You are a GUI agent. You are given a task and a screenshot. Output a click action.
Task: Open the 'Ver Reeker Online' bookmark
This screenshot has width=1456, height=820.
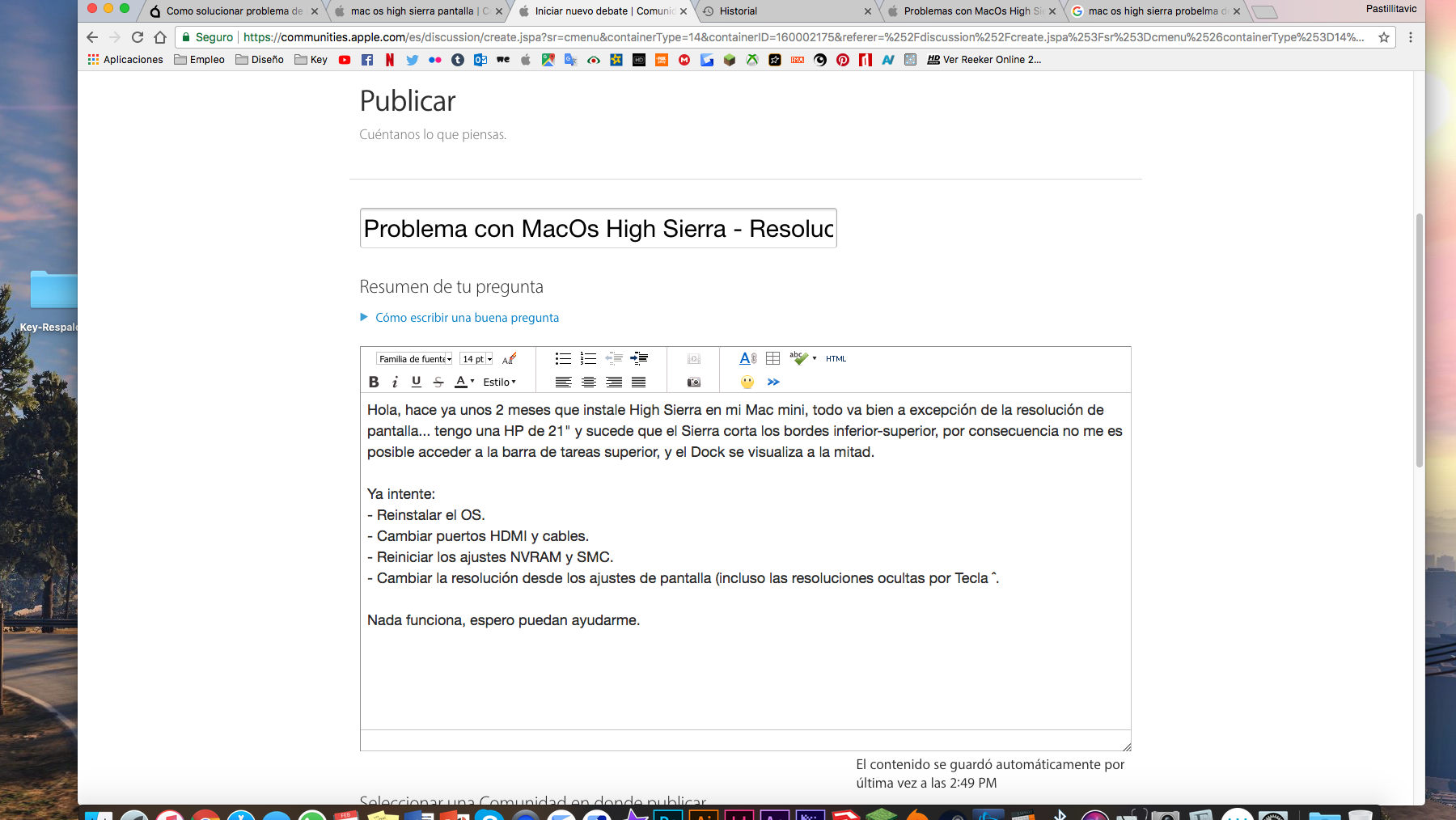click(x=984, y=60)
